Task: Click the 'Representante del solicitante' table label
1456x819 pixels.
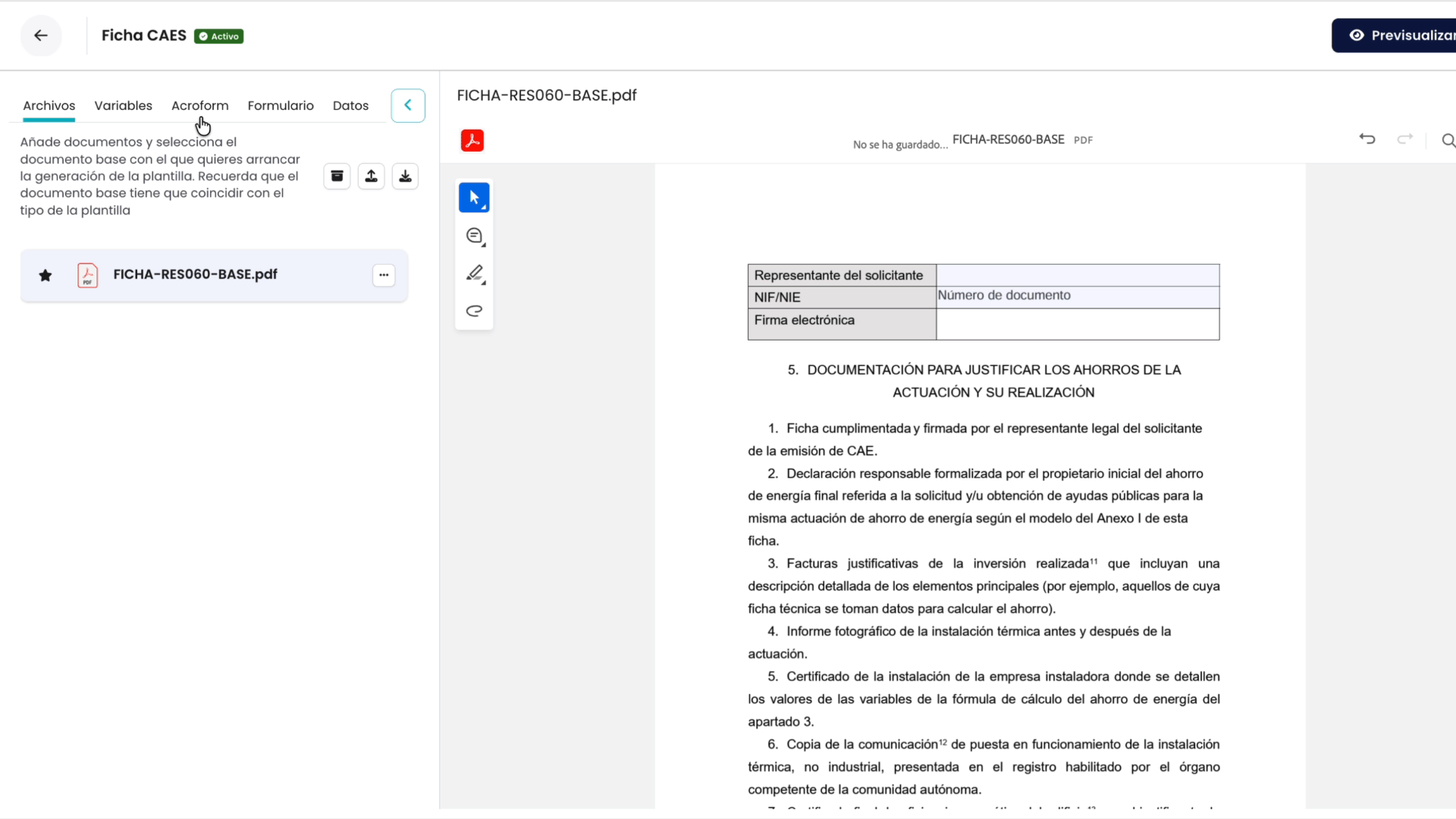Action: [x=839, y=275]
